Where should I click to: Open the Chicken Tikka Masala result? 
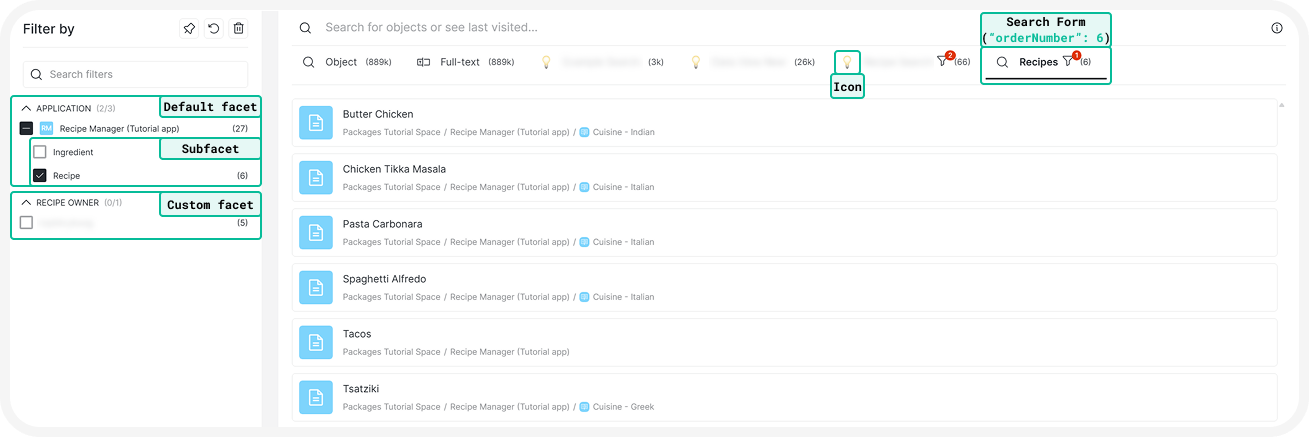coord(394,169)
